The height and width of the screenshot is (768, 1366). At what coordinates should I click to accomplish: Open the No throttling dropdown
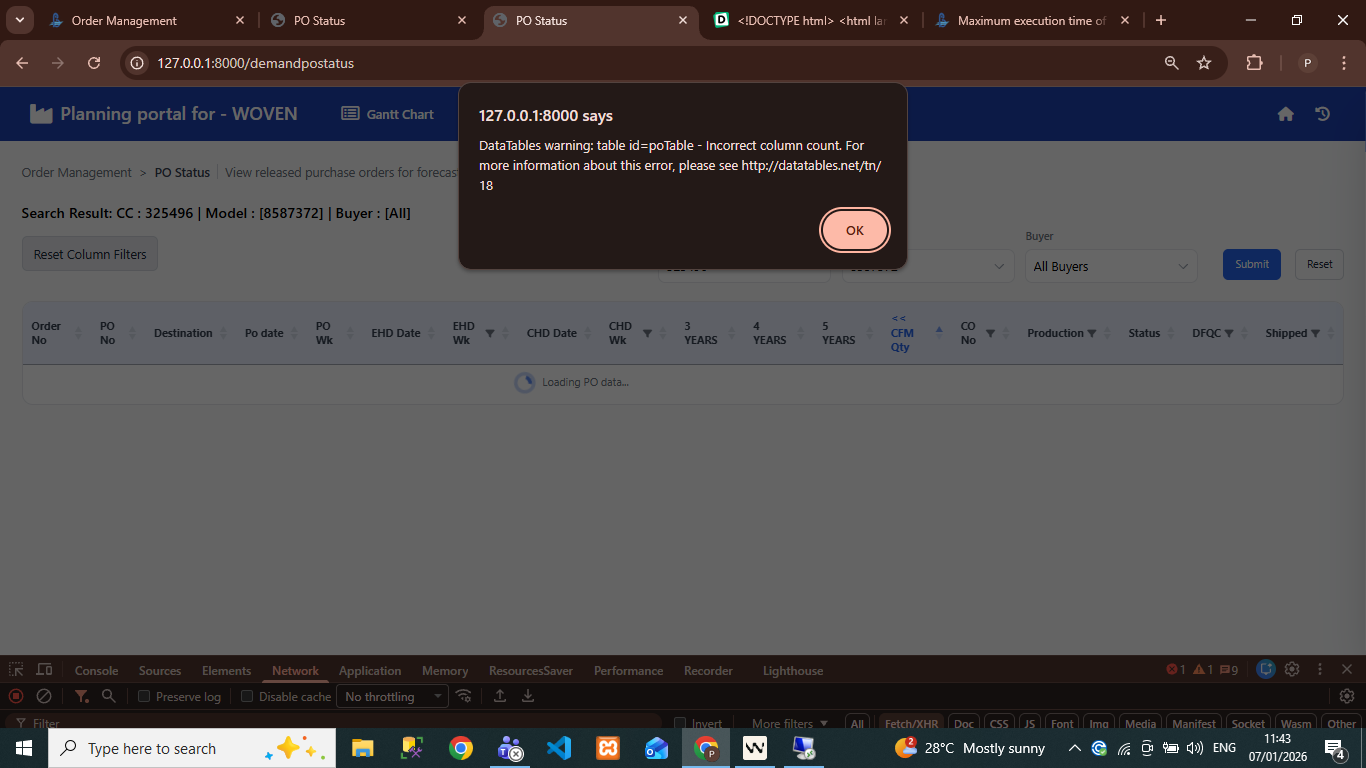[393, 697]
